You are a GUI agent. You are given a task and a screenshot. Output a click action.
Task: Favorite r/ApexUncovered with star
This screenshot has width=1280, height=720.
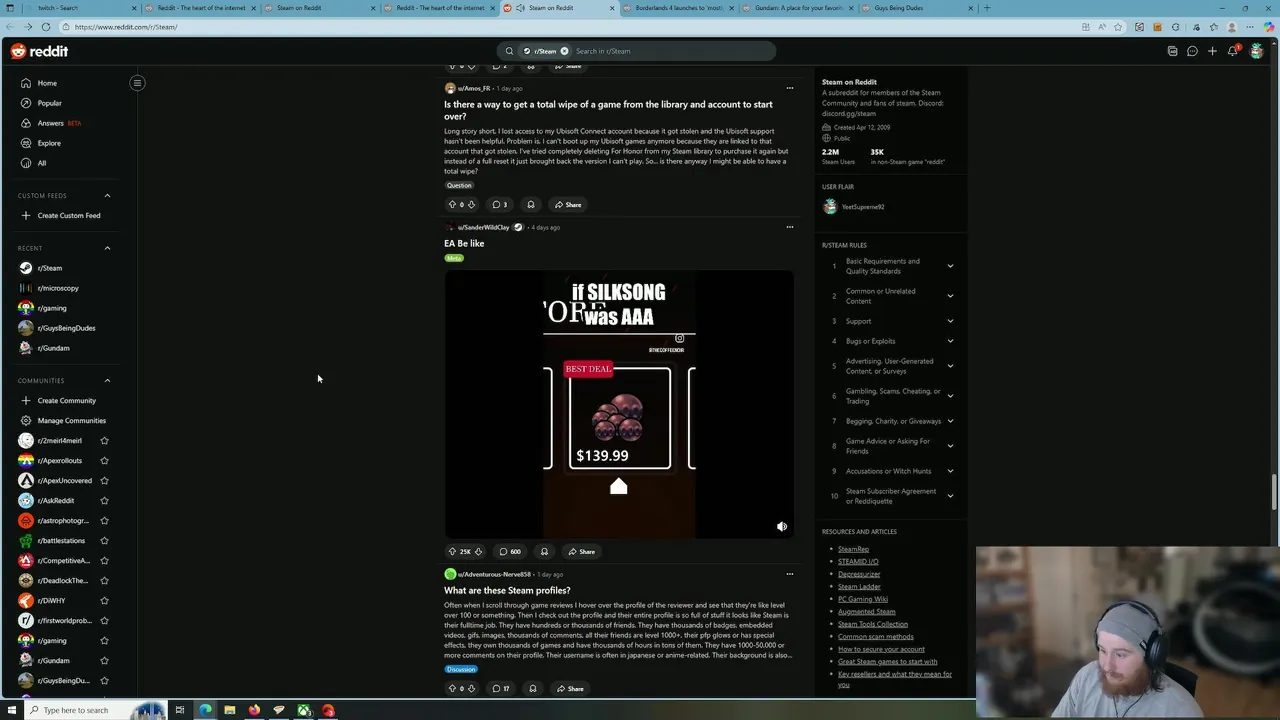(104, 480)
